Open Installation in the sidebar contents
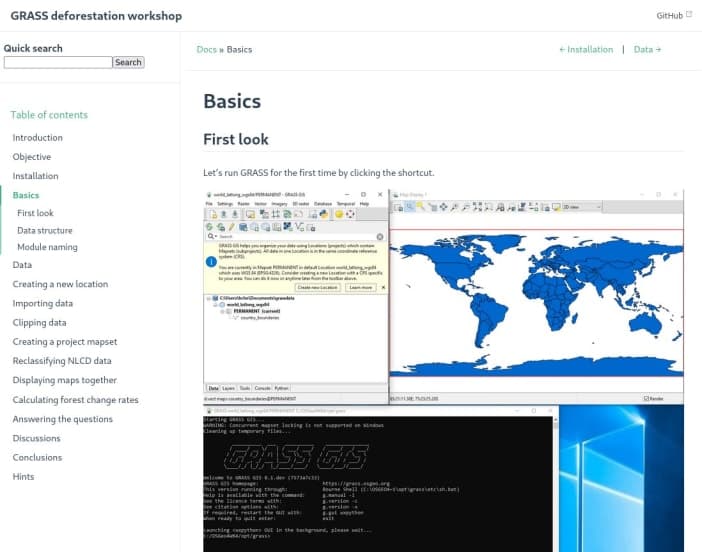The height and width of the screenshot is (552, 702). 35,176
